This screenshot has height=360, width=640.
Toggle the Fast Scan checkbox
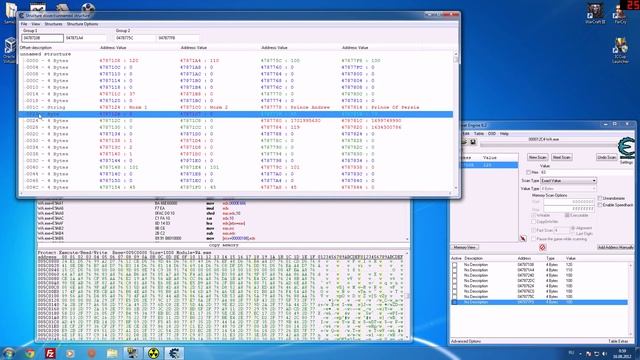533,231
